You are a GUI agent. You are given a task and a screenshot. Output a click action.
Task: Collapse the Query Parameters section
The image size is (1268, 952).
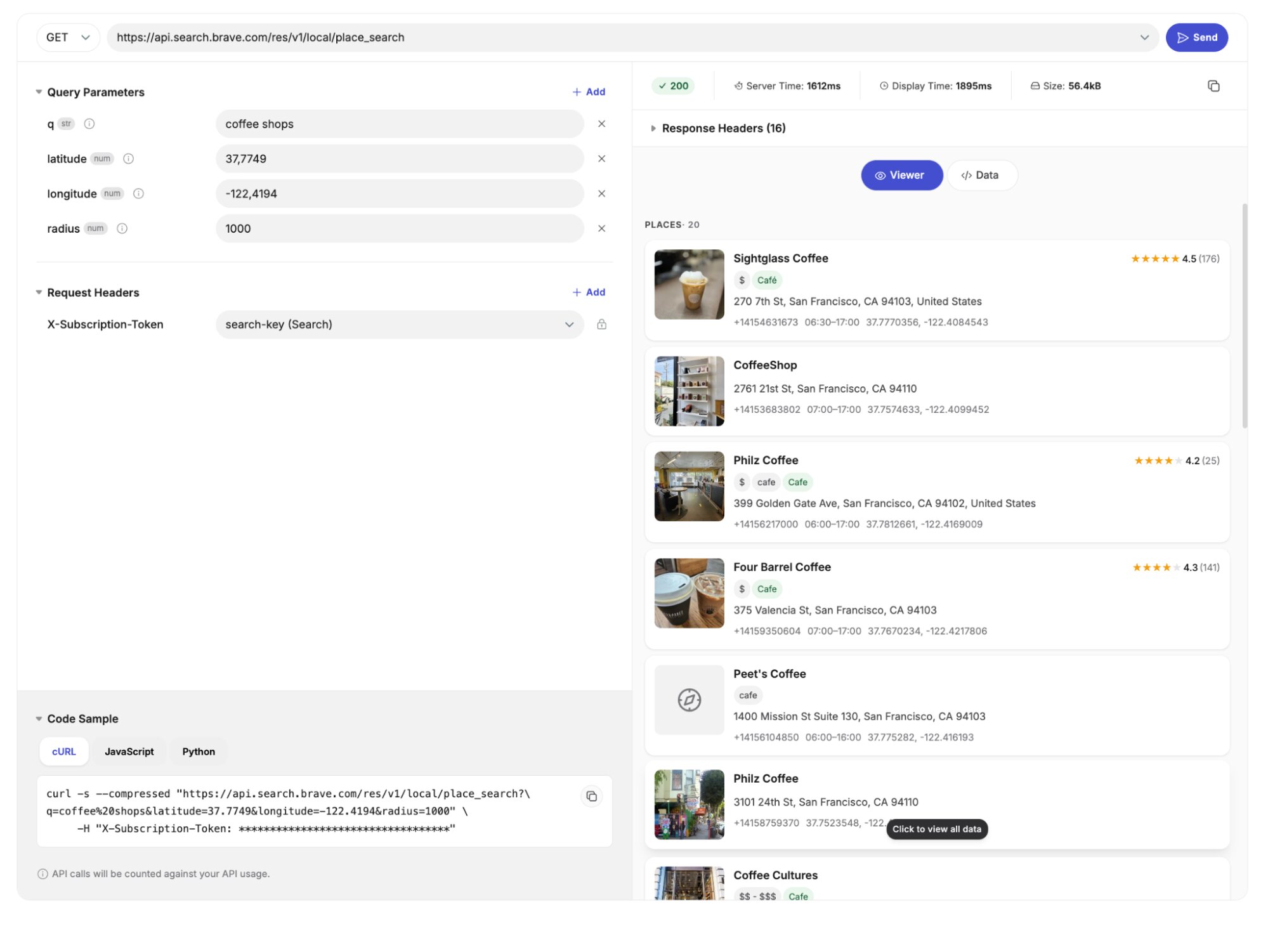39,92
